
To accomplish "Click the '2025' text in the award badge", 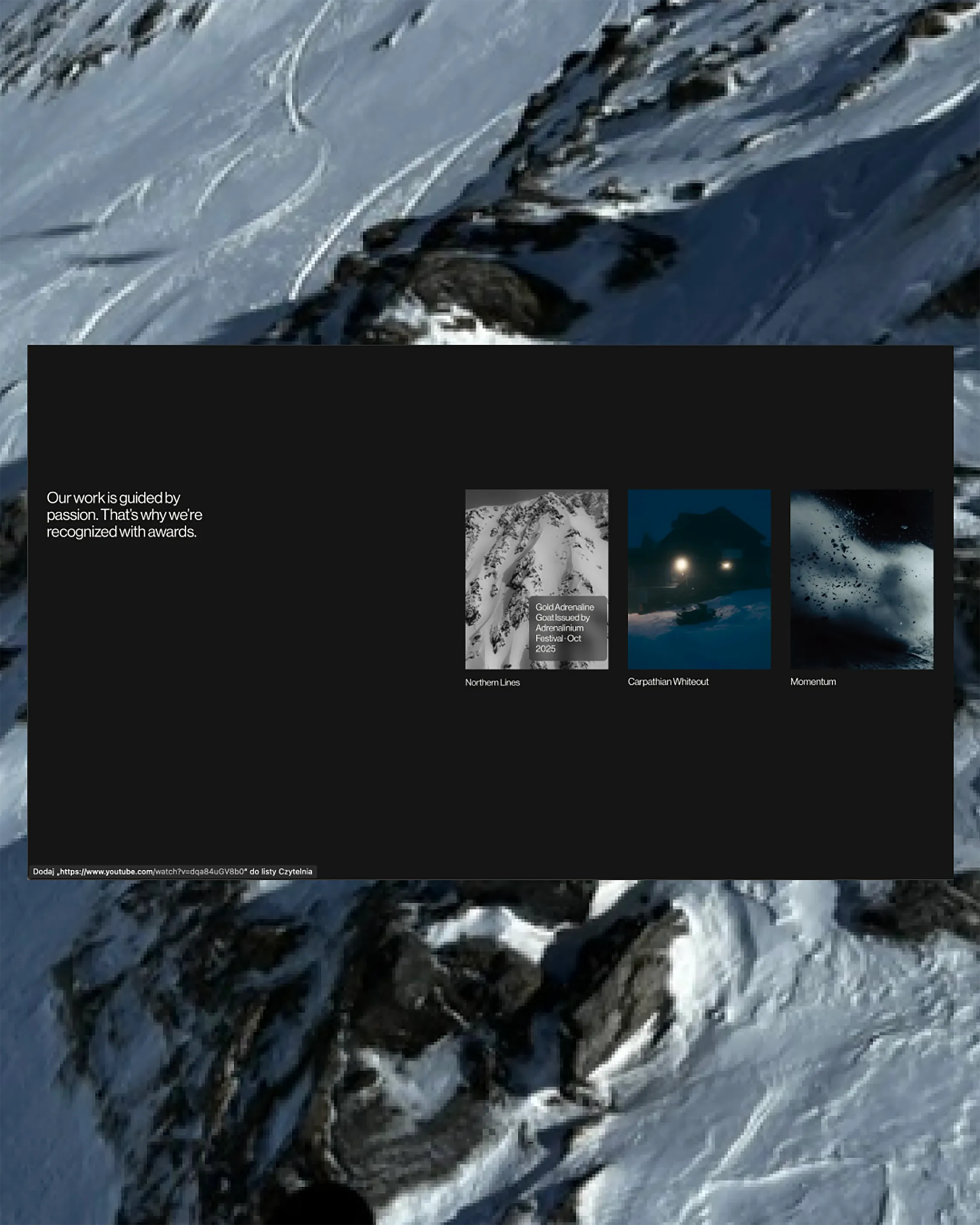I will [545, 649].
